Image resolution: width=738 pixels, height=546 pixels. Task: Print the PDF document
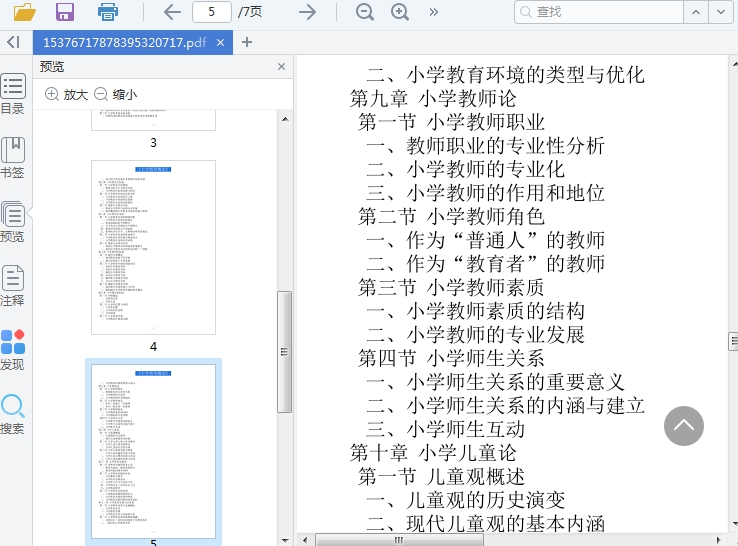tap(107, 12)
